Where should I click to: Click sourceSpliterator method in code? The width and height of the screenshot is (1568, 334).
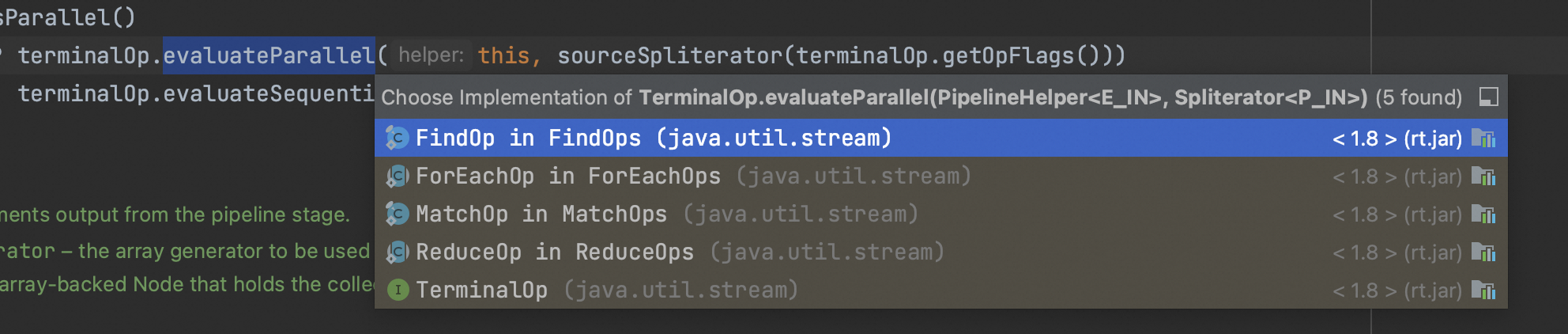coord(669,55)
